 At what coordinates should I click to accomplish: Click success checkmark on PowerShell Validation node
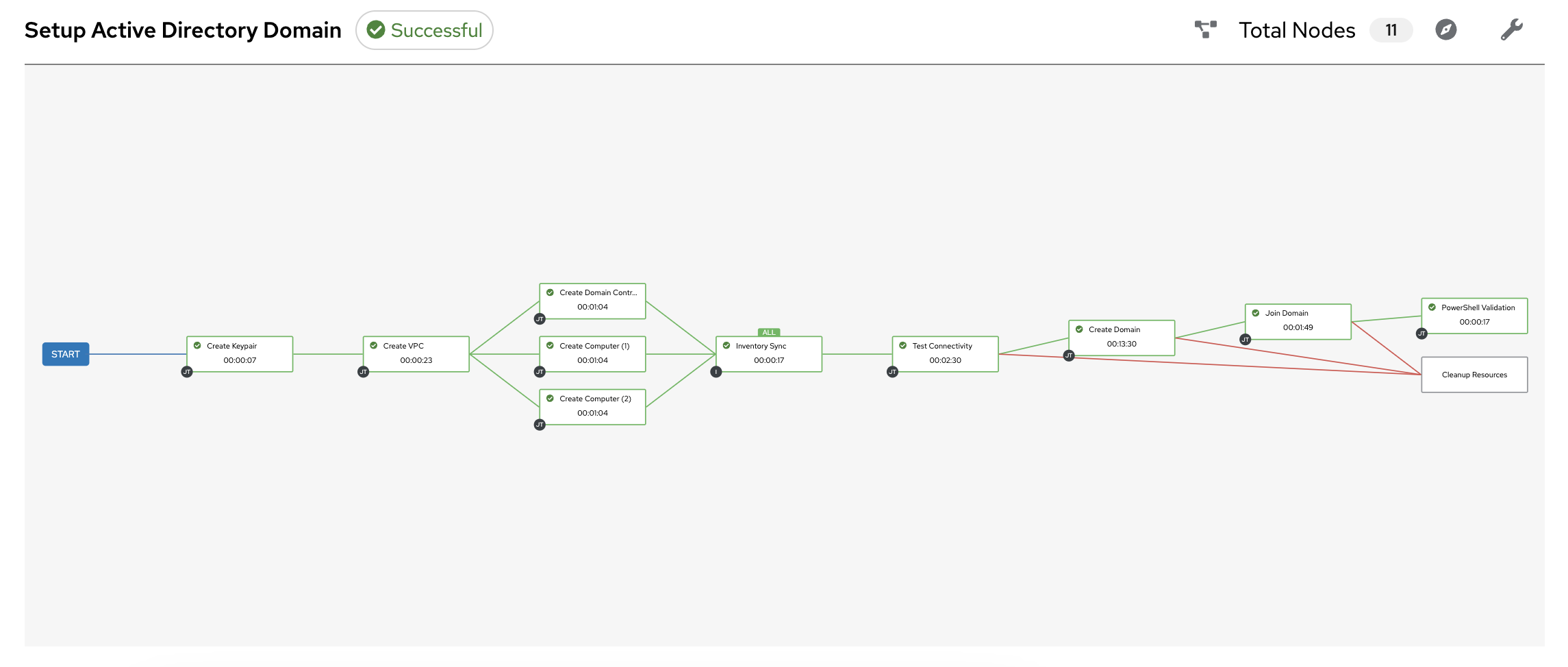[1431, 307]
